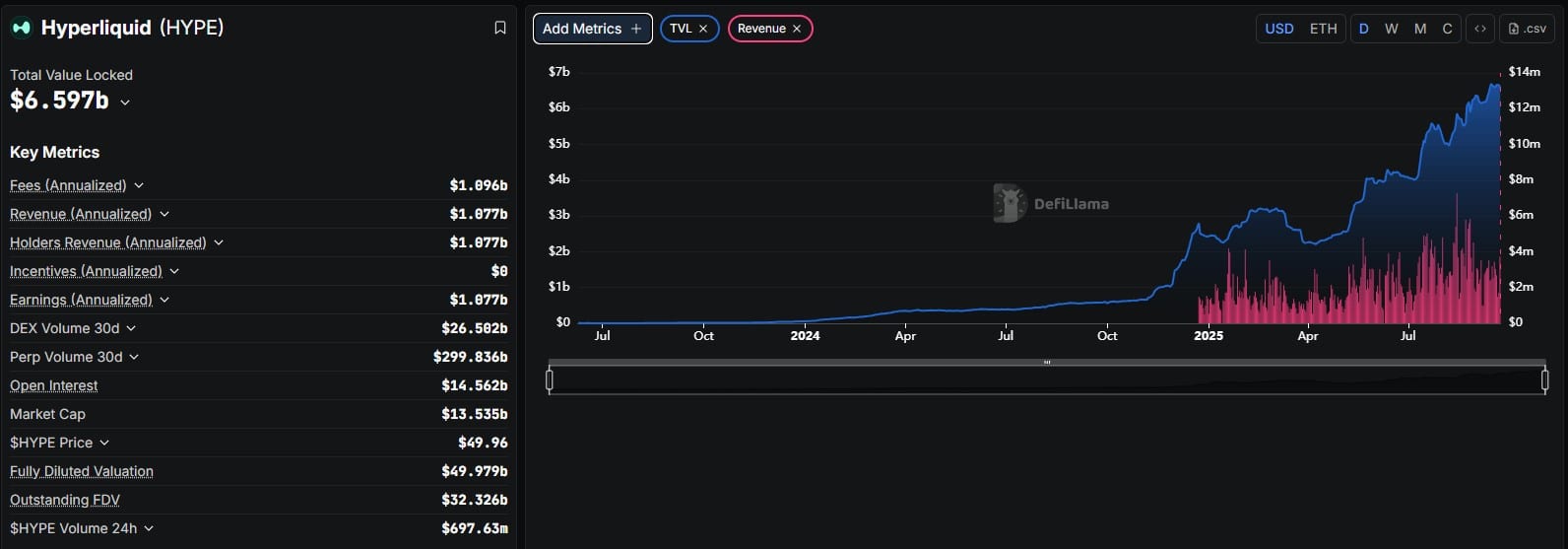Expand the Perp Volume 30d row
Viewport: 1568px width, 549px height.
(134, 357)
